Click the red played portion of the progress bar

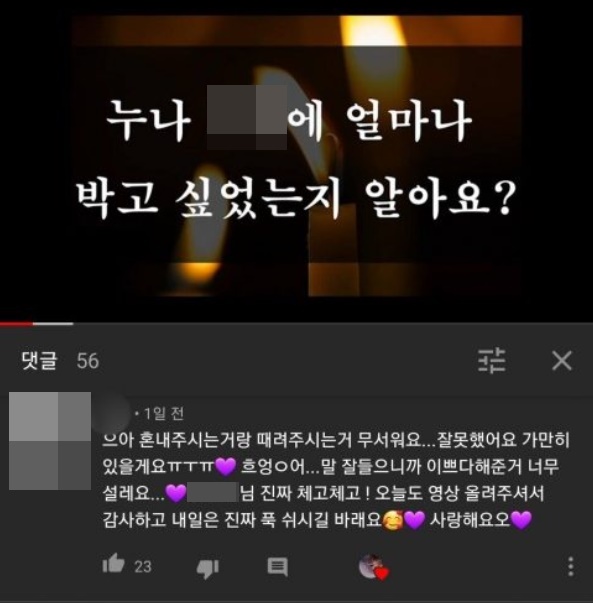pos(16,324)
